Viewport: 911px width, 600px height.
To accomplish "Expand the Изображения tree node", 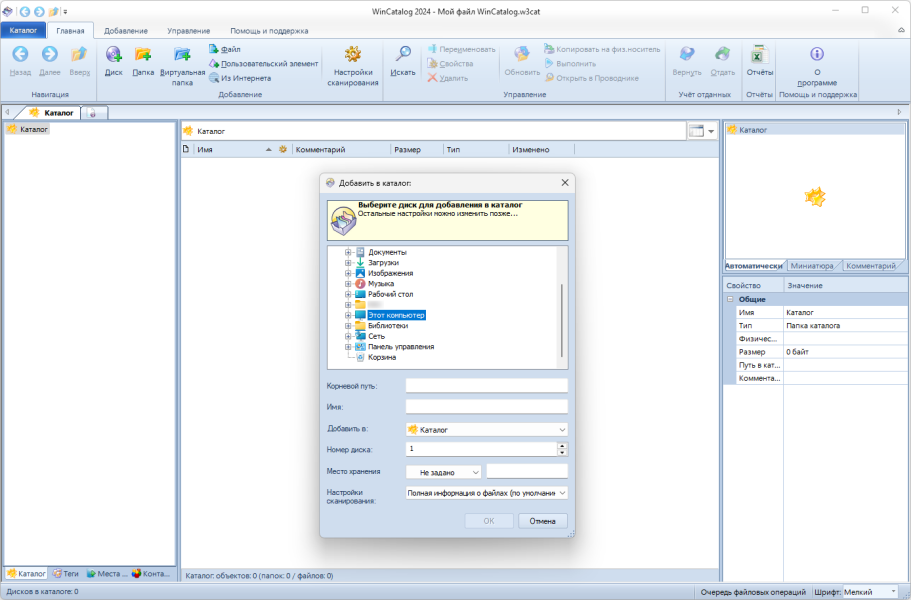I will click(x=348, y=273).
